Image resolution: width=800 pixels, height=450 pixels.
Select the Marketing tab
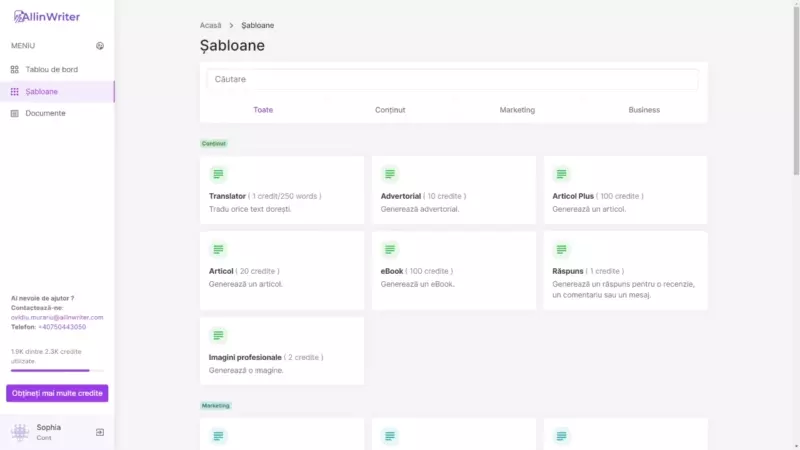[517, 110]
